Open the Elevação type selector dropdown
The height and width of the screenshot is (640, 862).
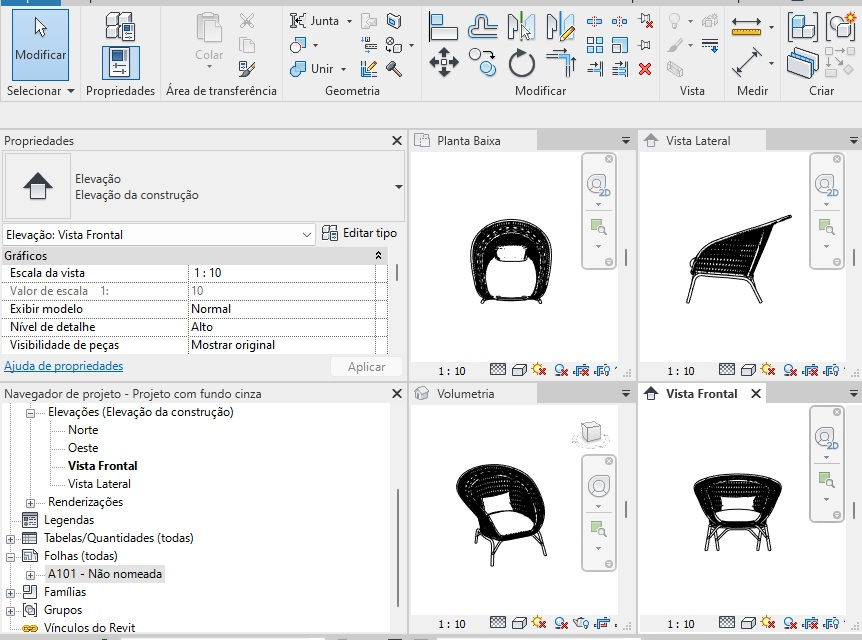pos(399,187)
